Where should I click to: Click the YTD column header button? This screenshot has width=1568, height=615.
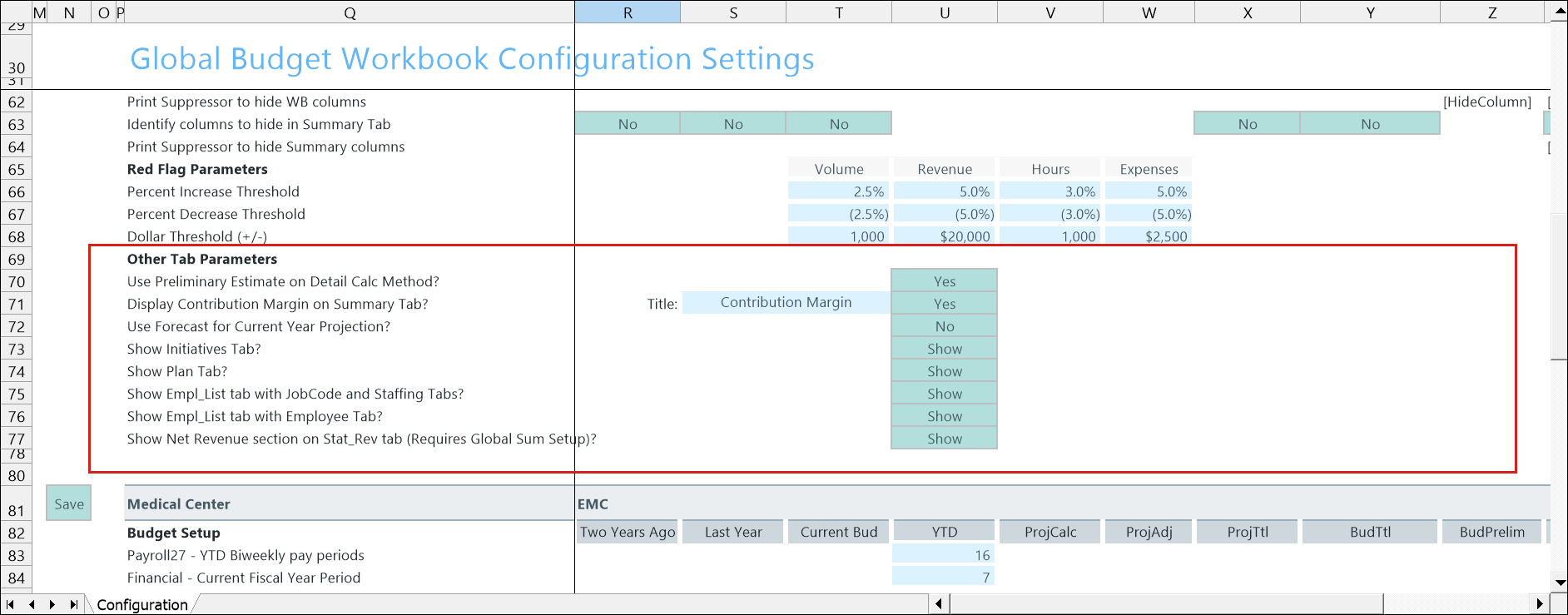click(x=944, y=532)
